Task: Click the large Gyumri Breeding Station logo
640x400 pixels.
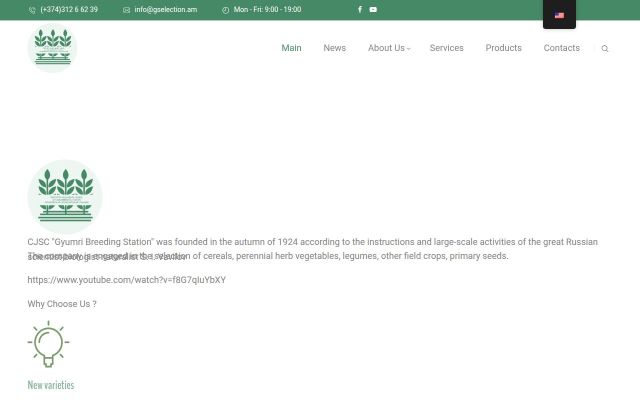Action: (65, 197)
